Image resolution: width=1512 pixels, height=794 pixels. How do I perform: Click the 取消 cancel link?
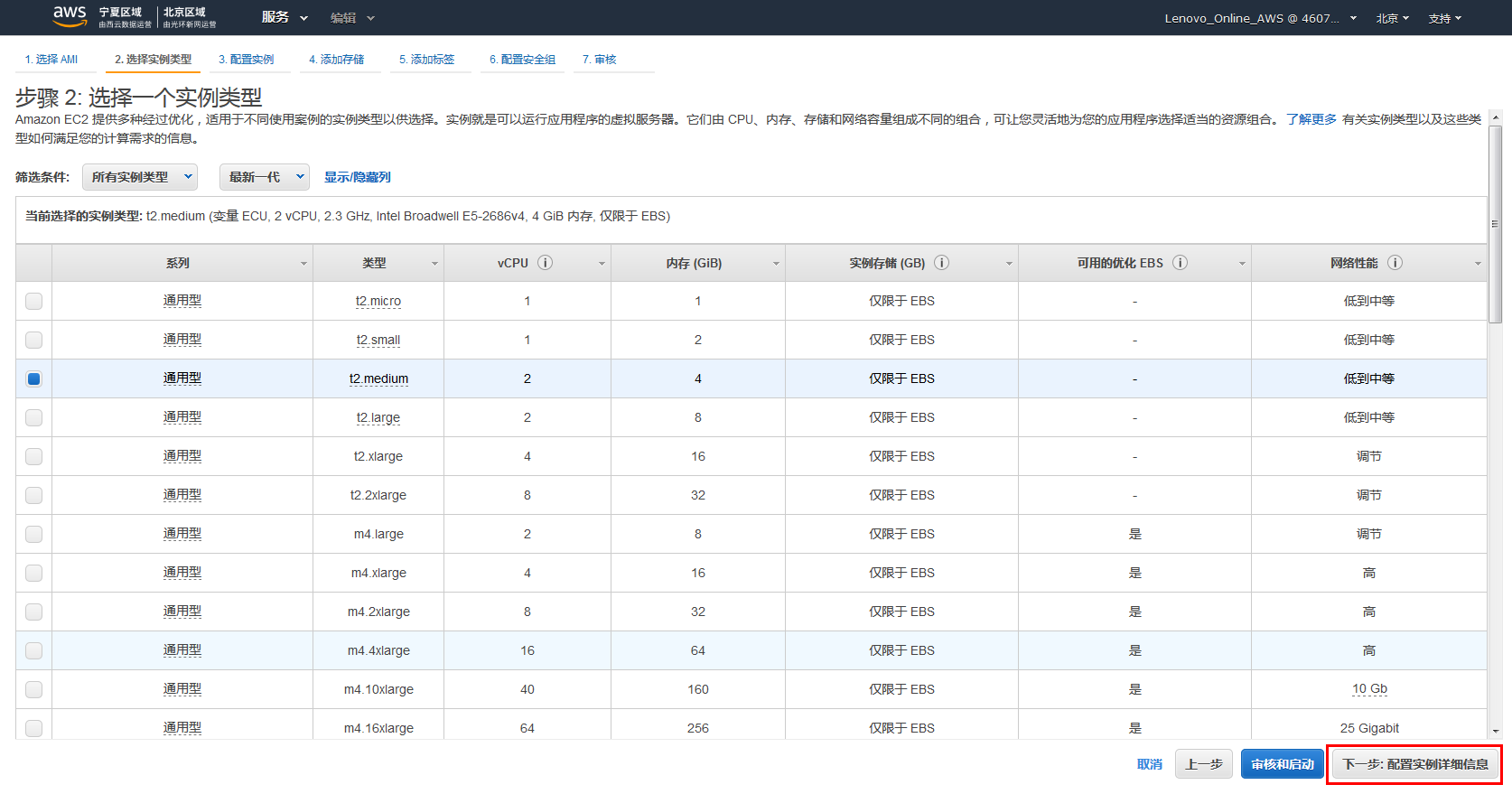point(1150,764)
